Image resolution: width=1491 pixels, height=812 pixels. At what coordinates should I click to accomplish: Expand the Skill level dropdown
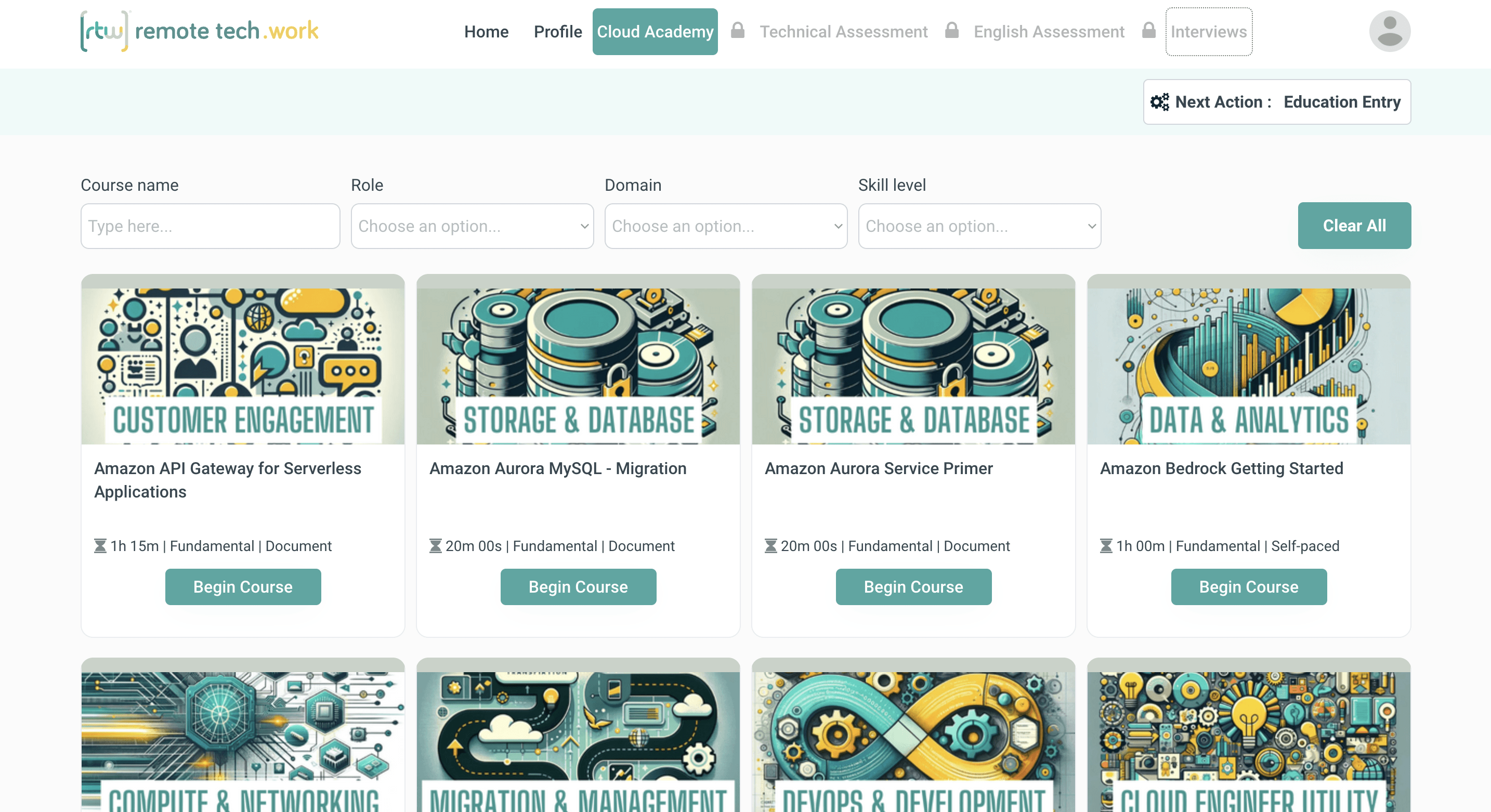pyautogui.click(x=979, y=226)
